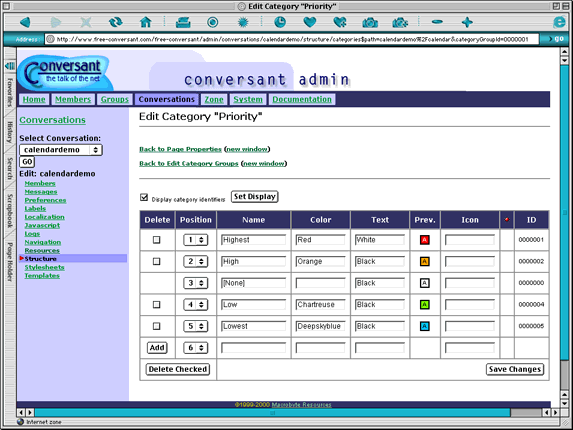Viewport: 573px width, 430px height.
Task: Click the minus text-size toolbar icon
Action: tap(437, 23)
